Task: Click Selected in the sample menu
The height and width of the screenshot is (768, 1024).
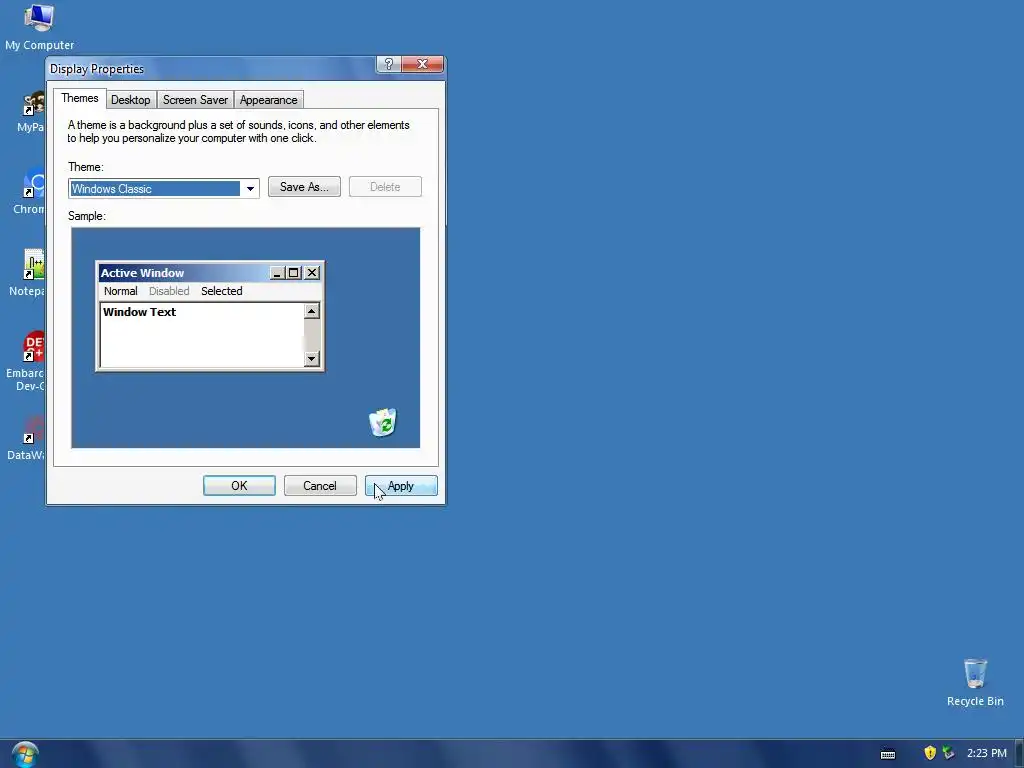Action: (x=221, y=291)
